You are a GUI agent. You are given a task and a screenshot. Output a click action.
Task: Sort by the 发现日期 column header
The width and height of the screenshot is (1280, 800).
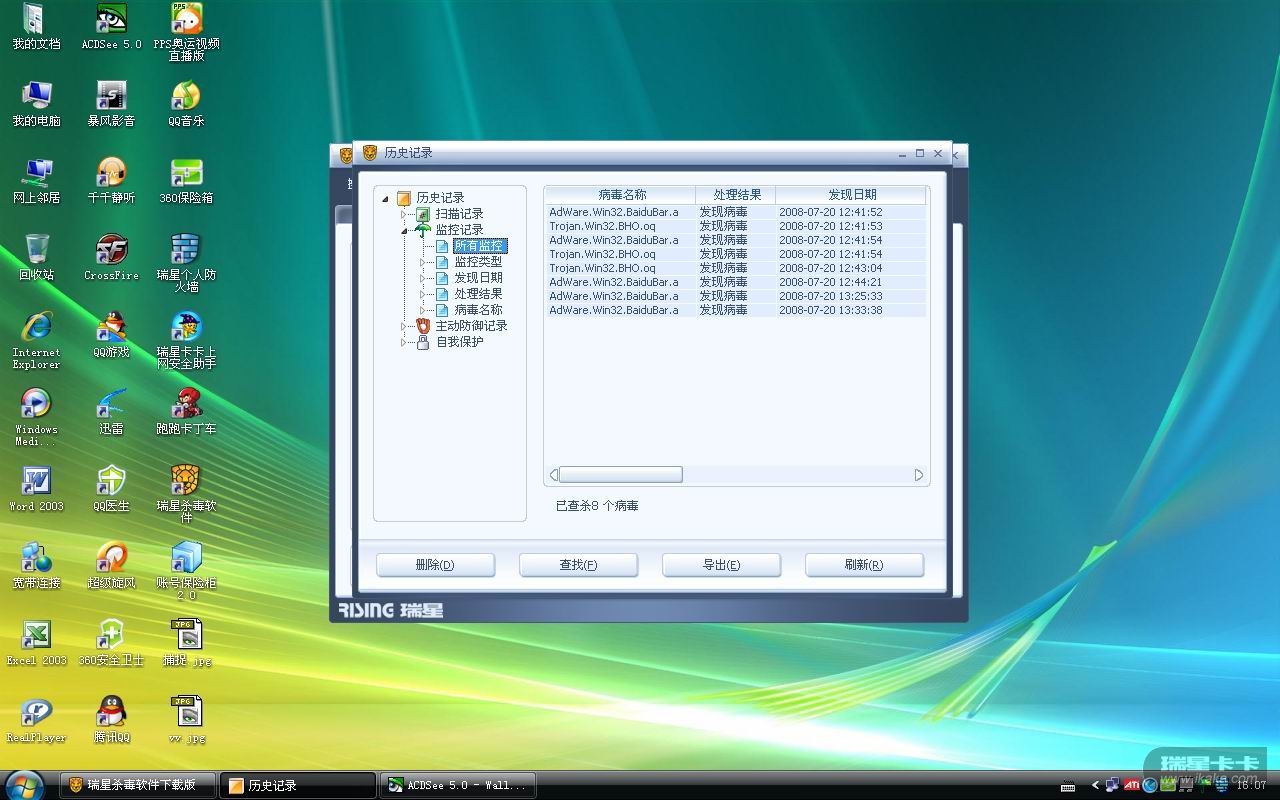[851, 194]
